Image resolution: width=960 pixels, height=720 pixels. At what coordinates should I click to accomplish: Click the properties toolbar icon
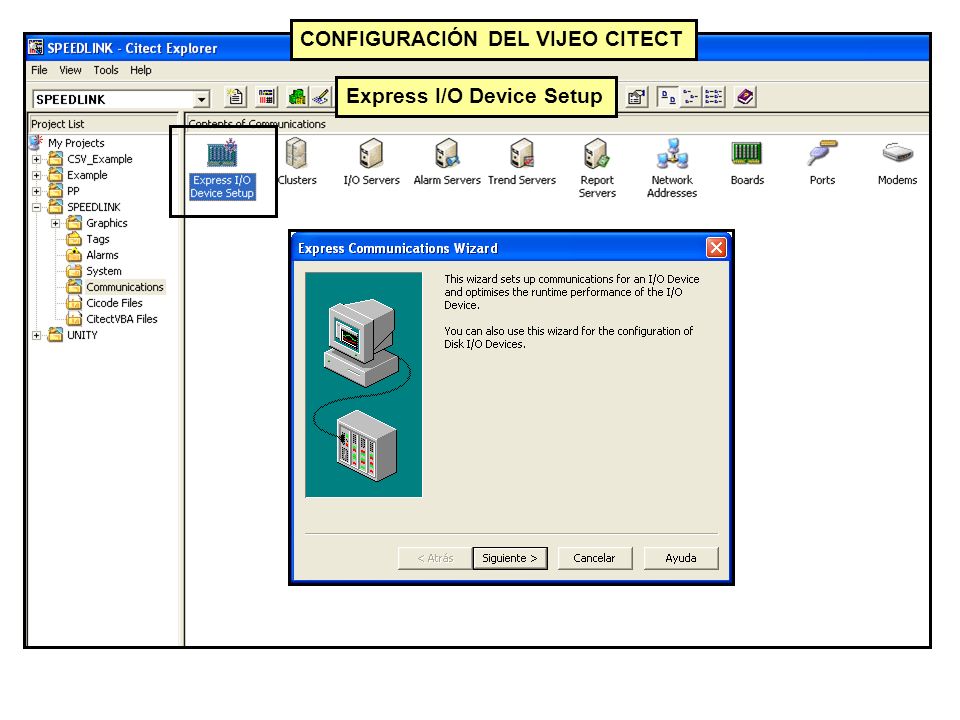637,97
